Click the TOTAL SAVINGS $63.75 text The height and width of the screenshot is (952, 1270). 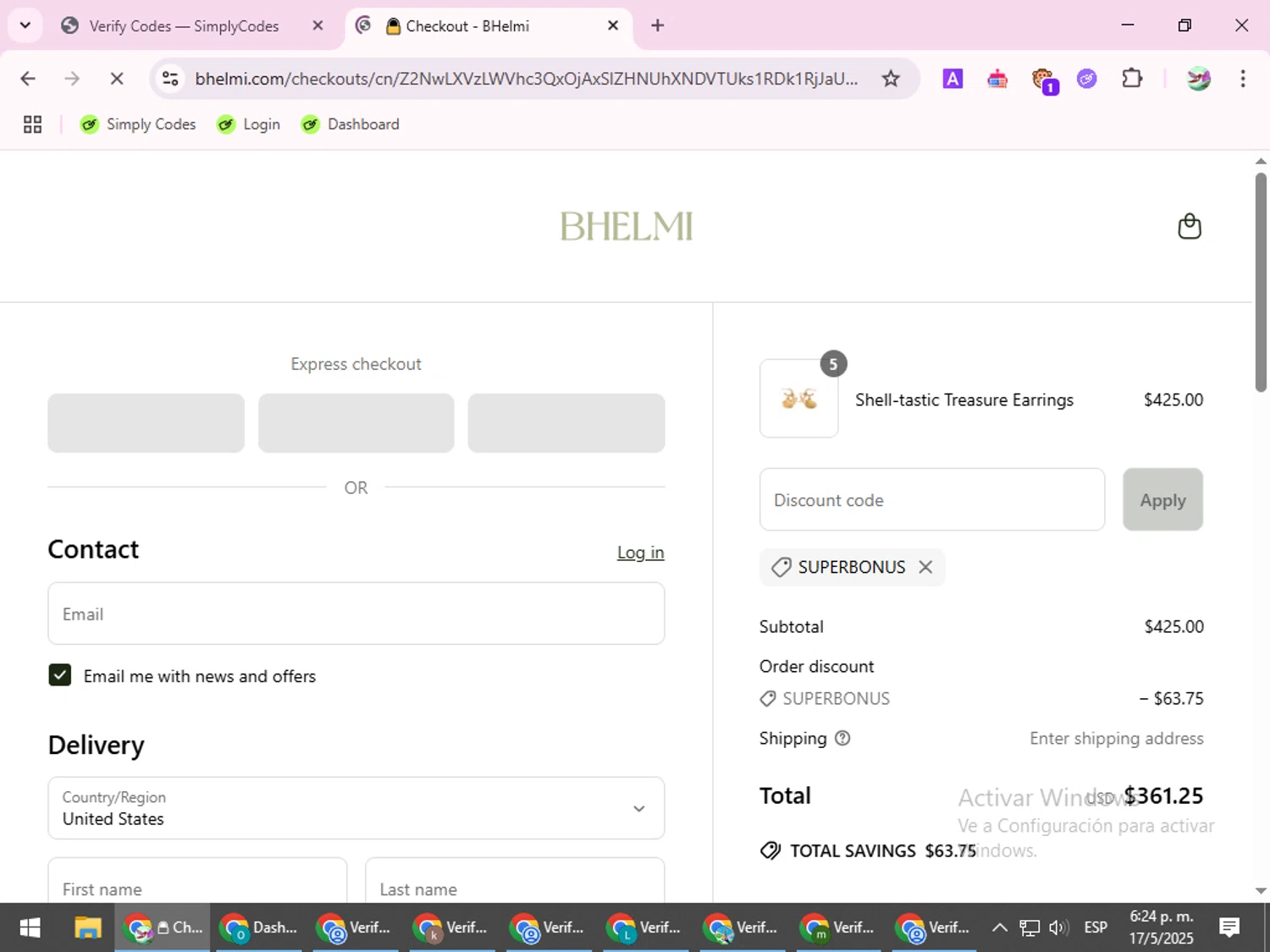[x=883, y=850]
